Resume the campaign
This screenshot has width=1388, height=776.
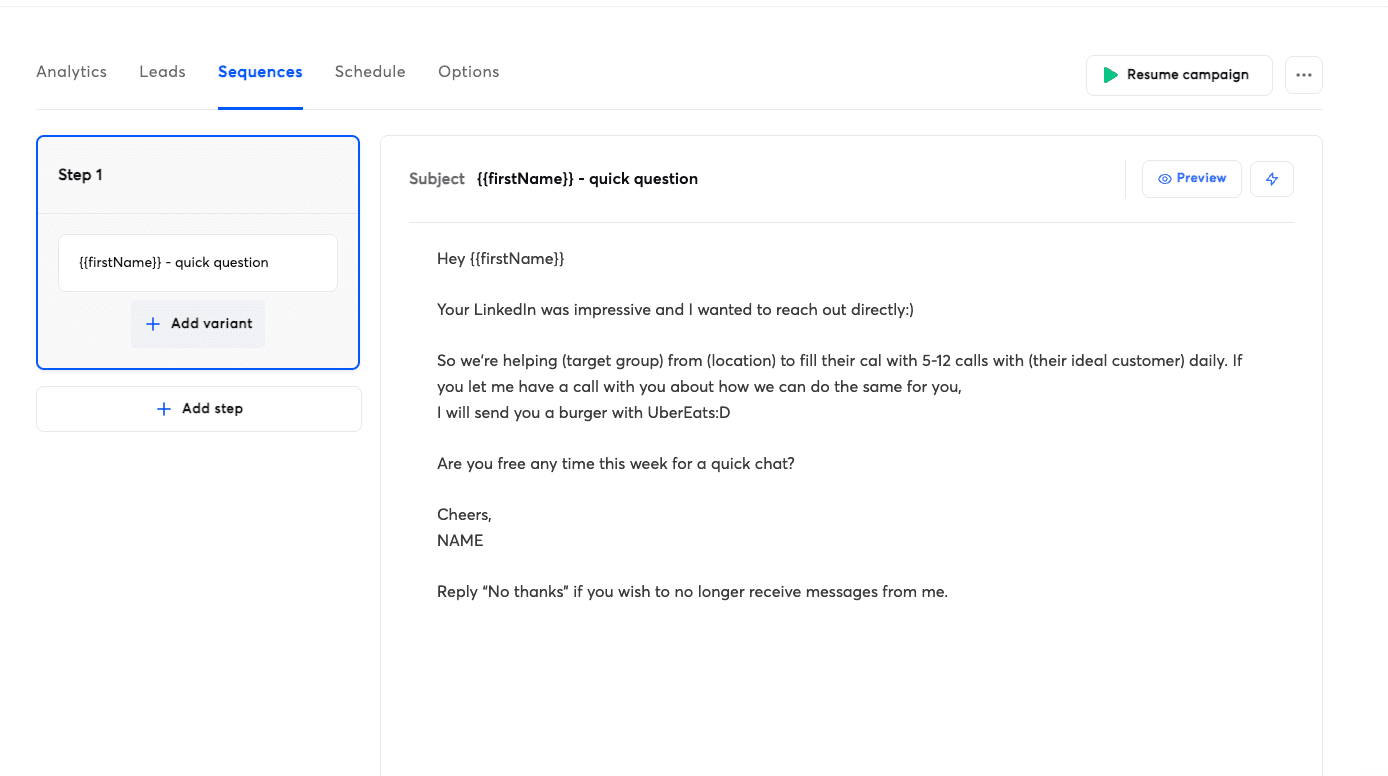[1179, 75]
